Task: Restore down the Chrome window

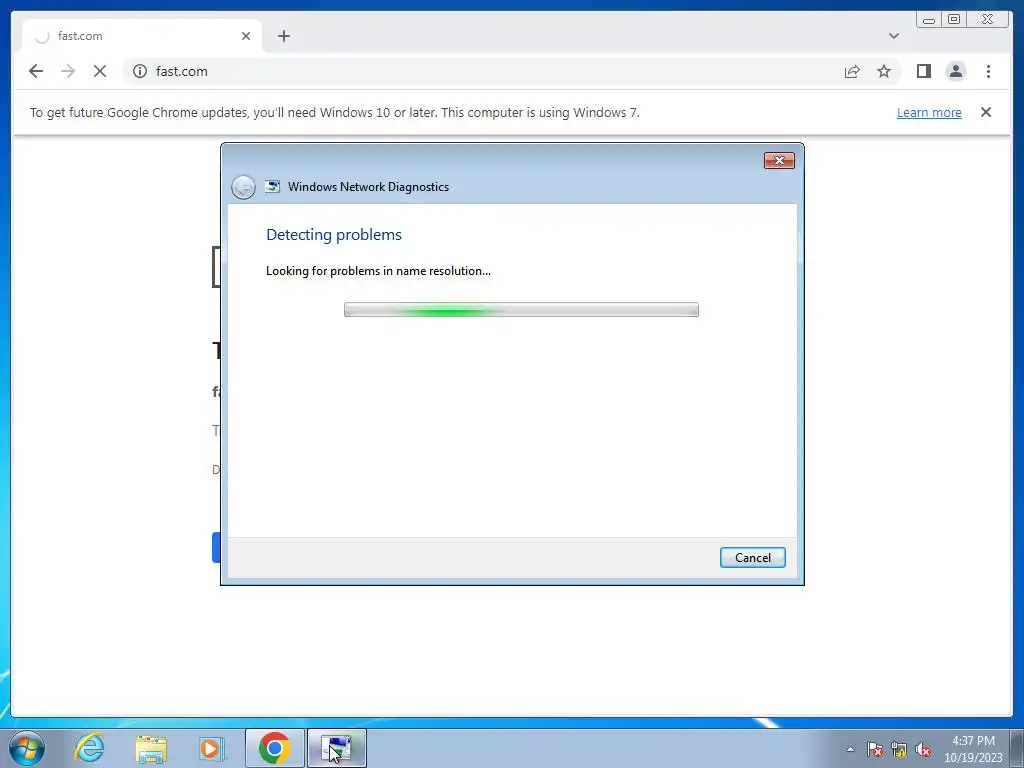Action: (x=953, y=20)
